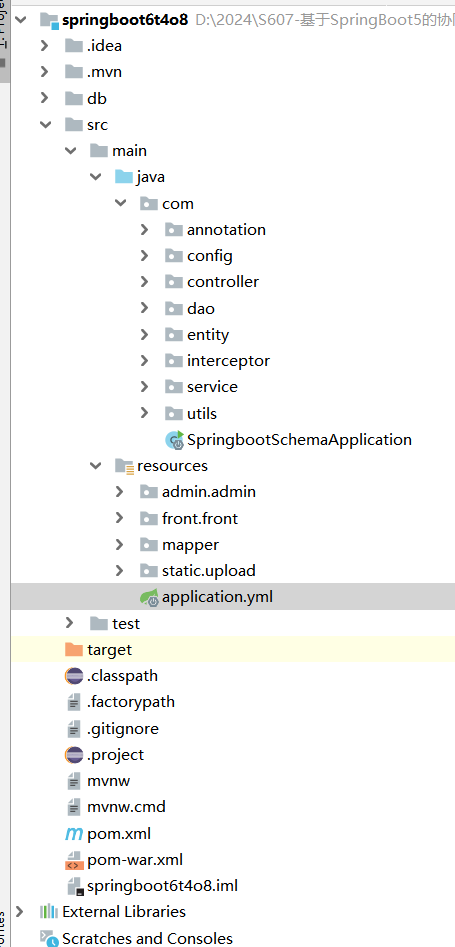The image size is (455, 947).
Task: Click the Maven pom.xml icon
Action: pyautogui.click(x=74, y=834)
